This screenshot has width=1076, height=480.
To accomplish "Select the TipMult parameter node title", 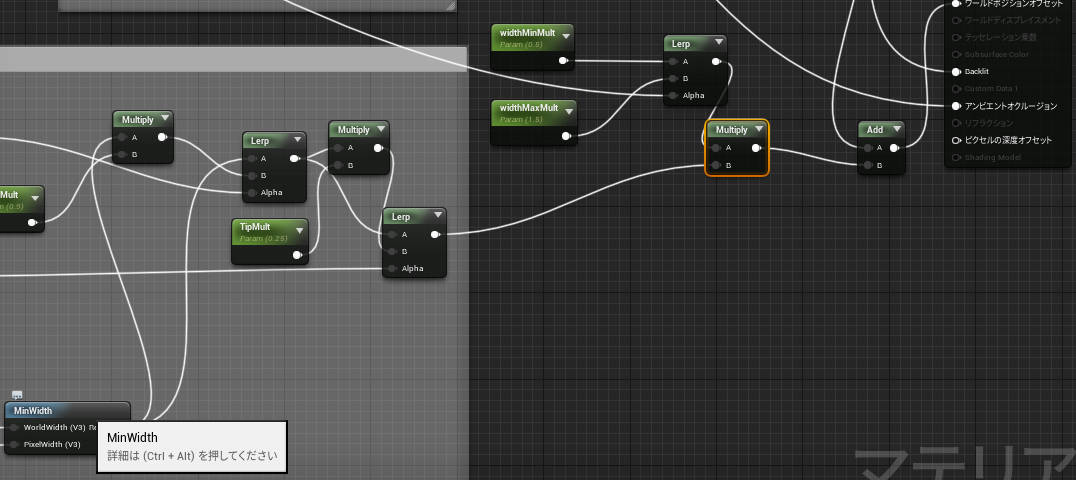I will point(255,227).
